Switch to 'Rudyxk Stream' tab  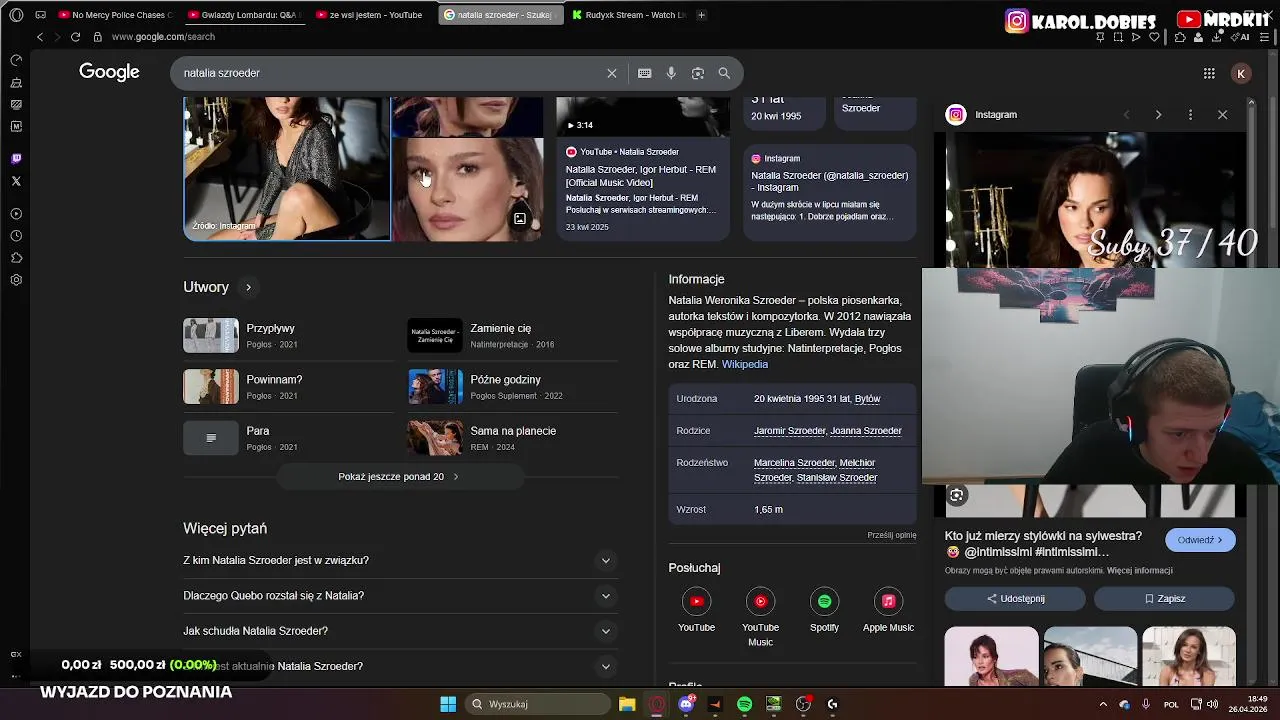pyautogui.click(x=630, y=15)
